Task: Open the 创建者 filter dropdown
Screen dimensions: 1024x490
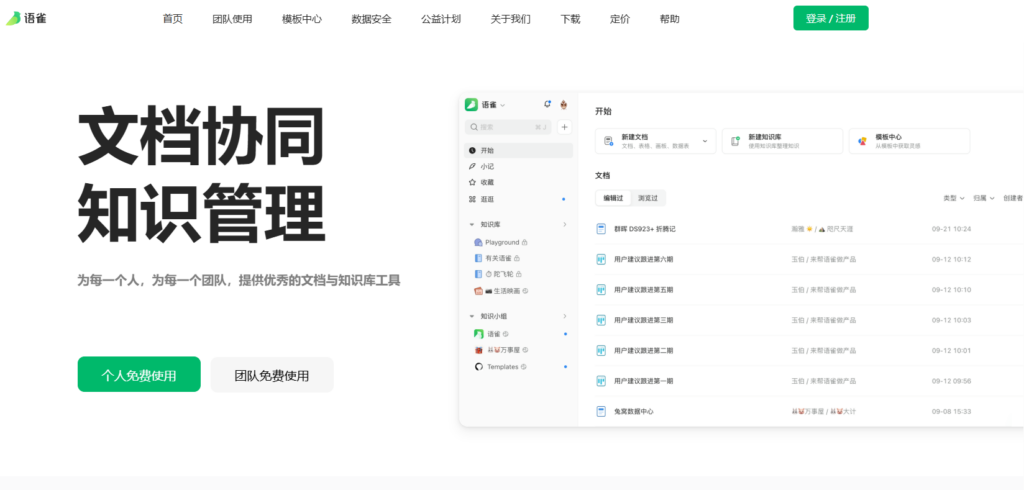Action: click(1013, 198)
